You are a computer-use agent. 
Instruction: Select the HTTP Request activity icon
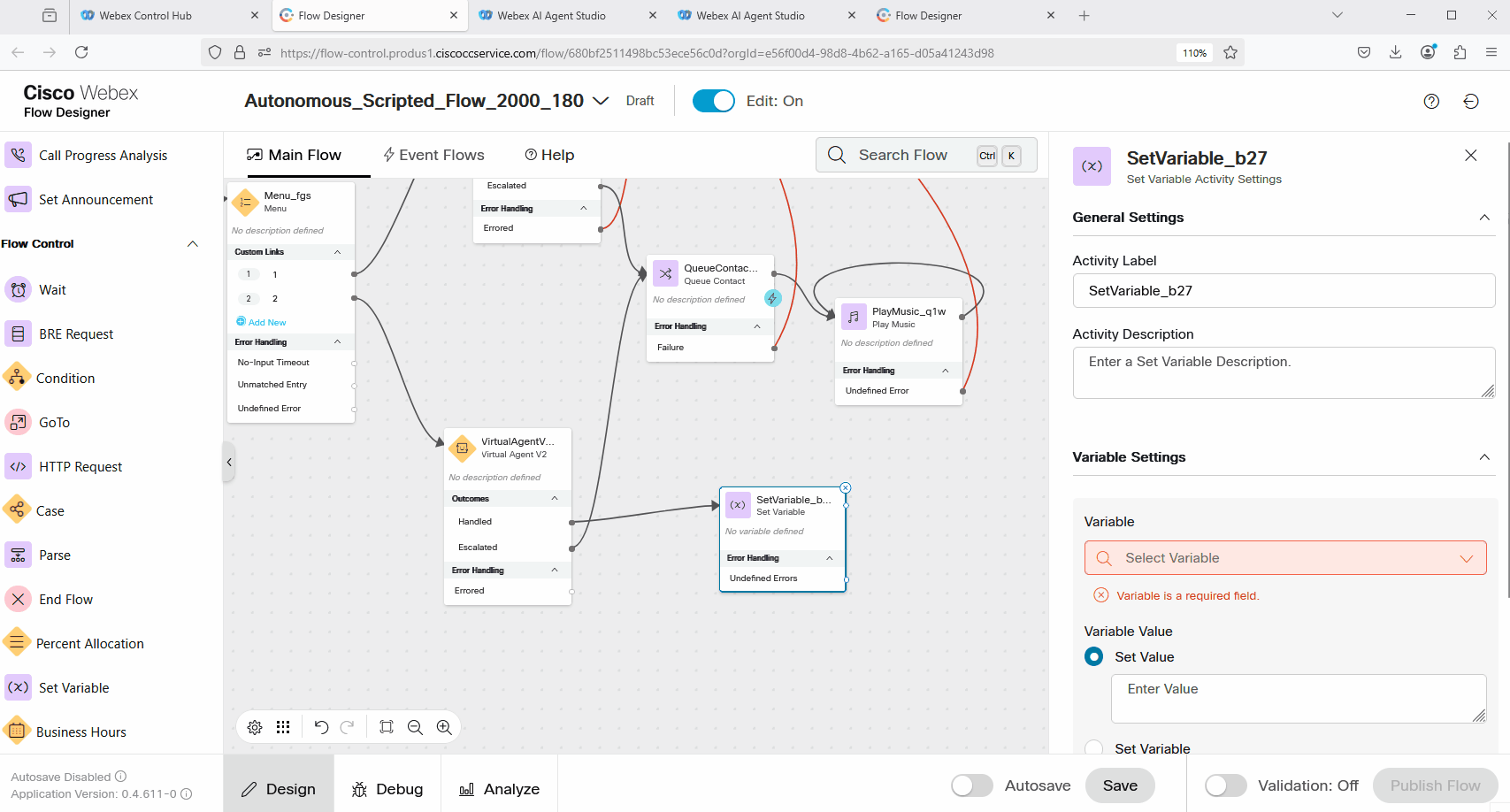click(18, 467)
